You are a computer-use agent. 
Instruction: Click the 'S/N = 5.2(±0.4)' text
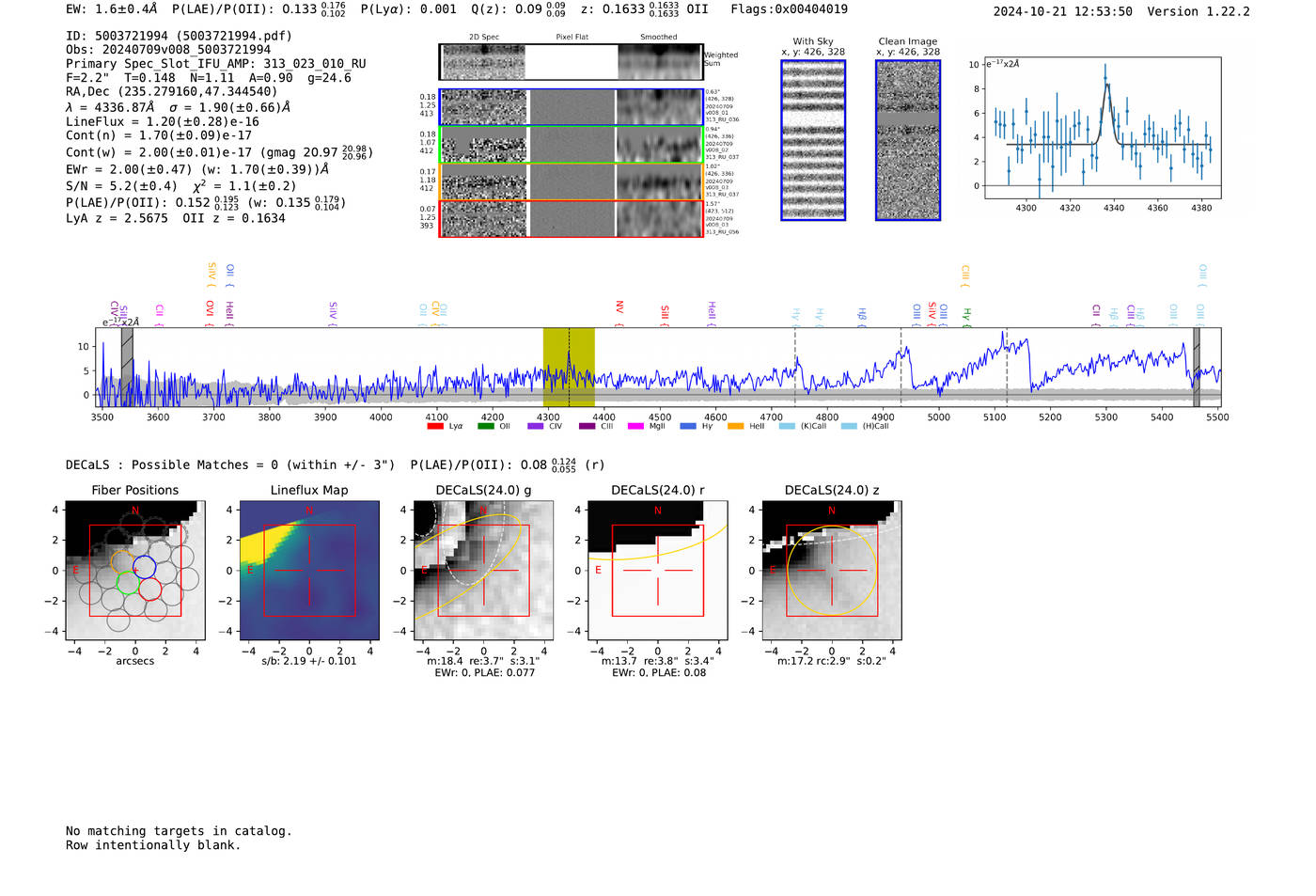(121, 186)
